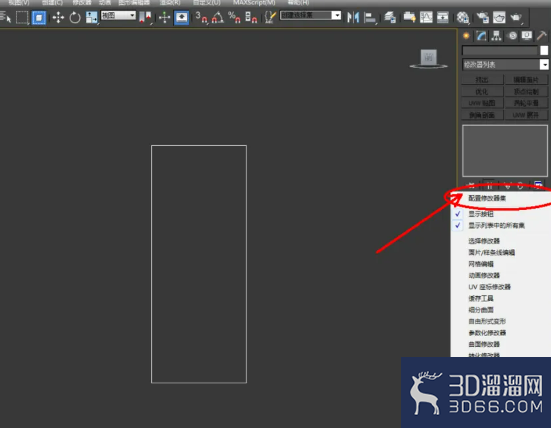The image size is (551, 428).
Task: Click the Render Production teapot icon
Action: pos(516,17)
